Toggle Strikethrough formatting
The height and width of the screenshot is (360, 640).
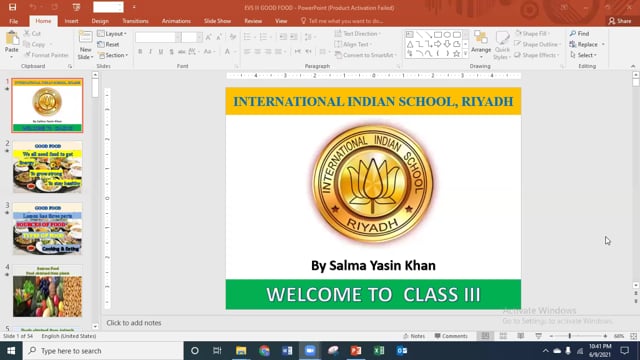click(182, 51)
